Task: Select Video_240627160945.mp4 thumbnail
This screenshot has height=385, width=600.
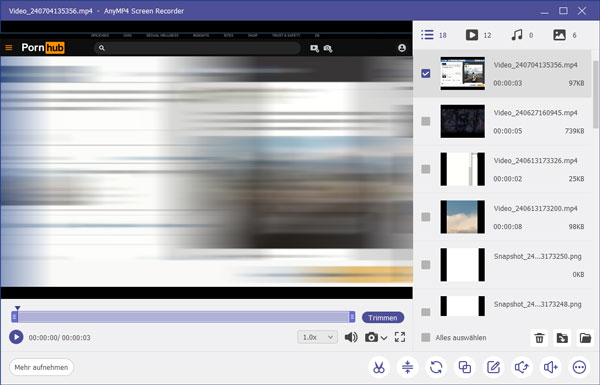Action: [x=462, y=121]
